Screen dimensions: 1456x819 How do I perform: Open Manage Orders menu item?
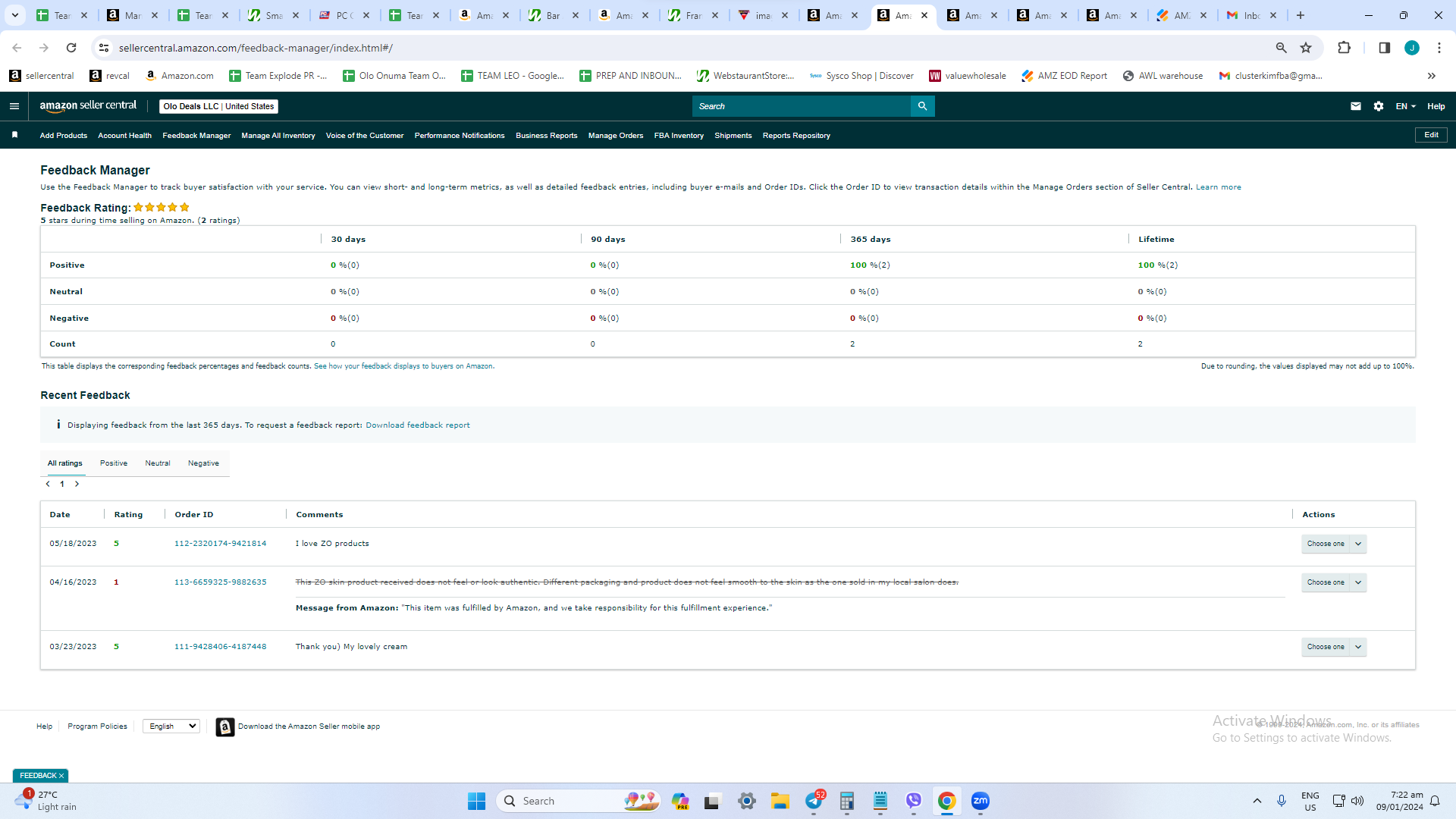click(616, 136)
